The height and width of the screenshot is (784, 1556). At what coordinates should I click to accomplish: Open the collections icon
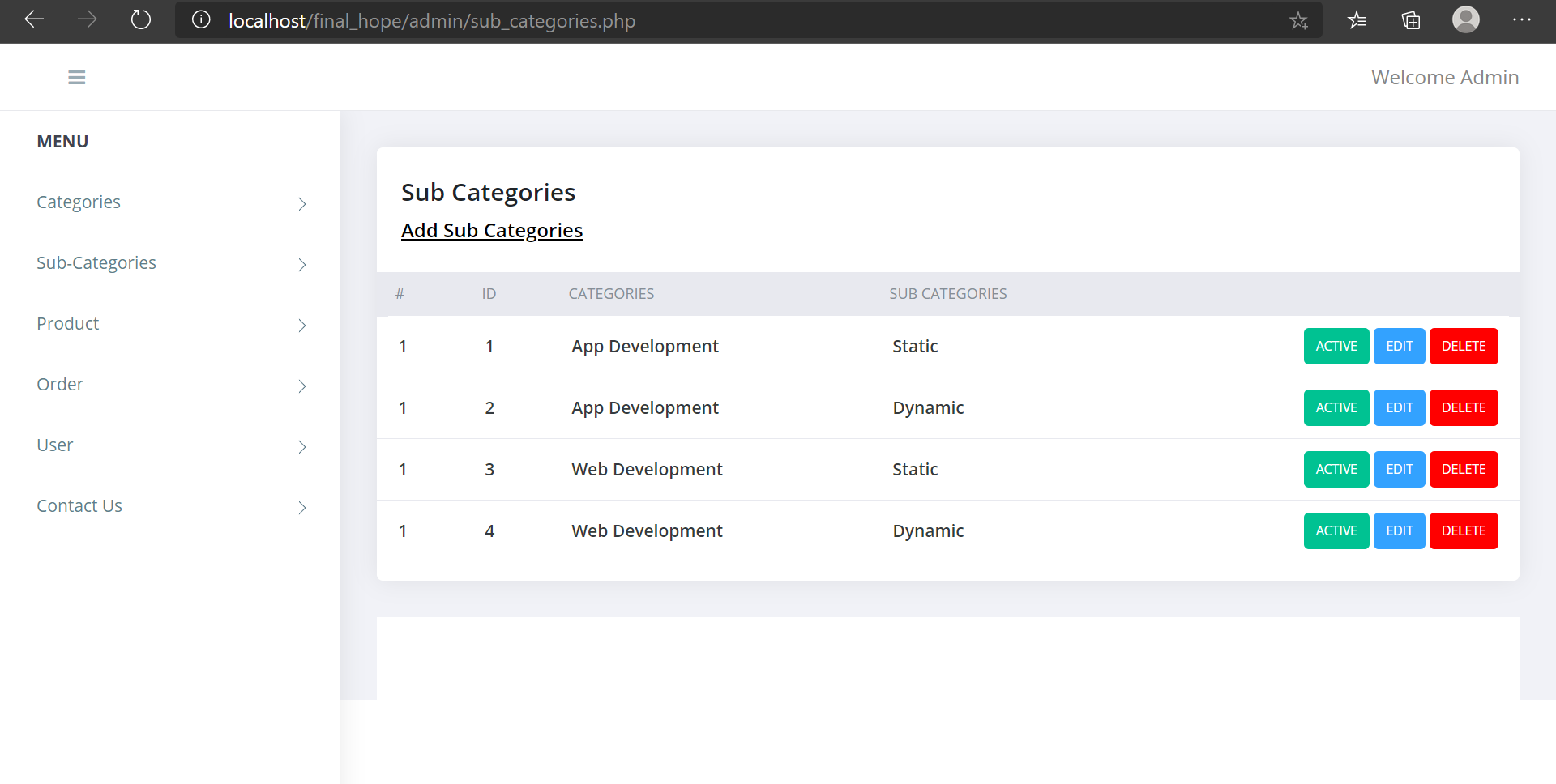pyautogui.click(x=1411, y=20)
